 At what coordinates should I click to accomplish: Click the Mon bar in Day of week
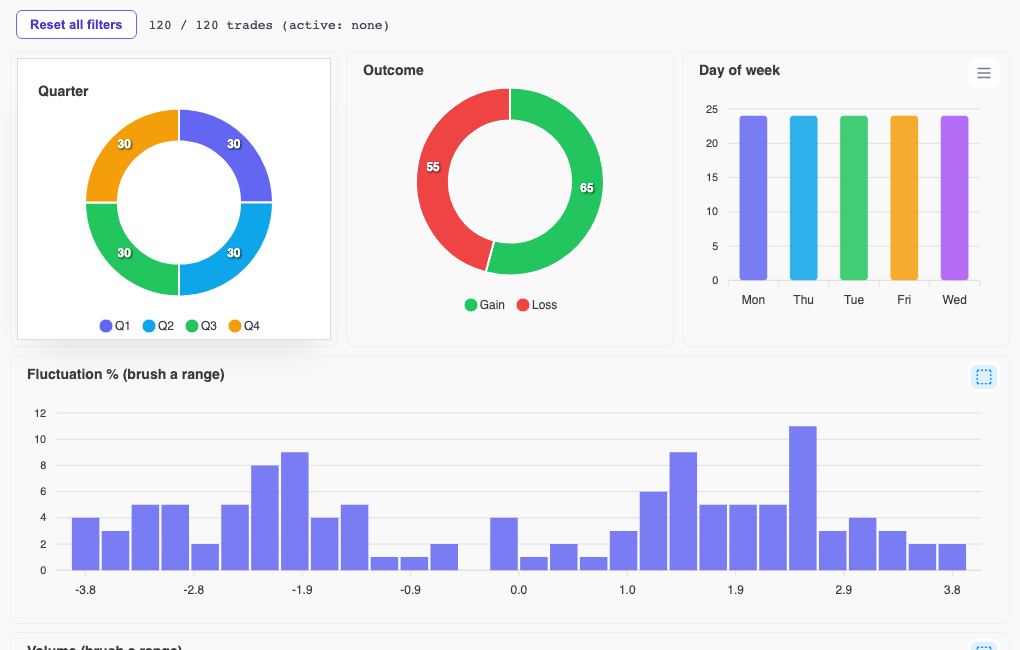(x=753, y=198)
